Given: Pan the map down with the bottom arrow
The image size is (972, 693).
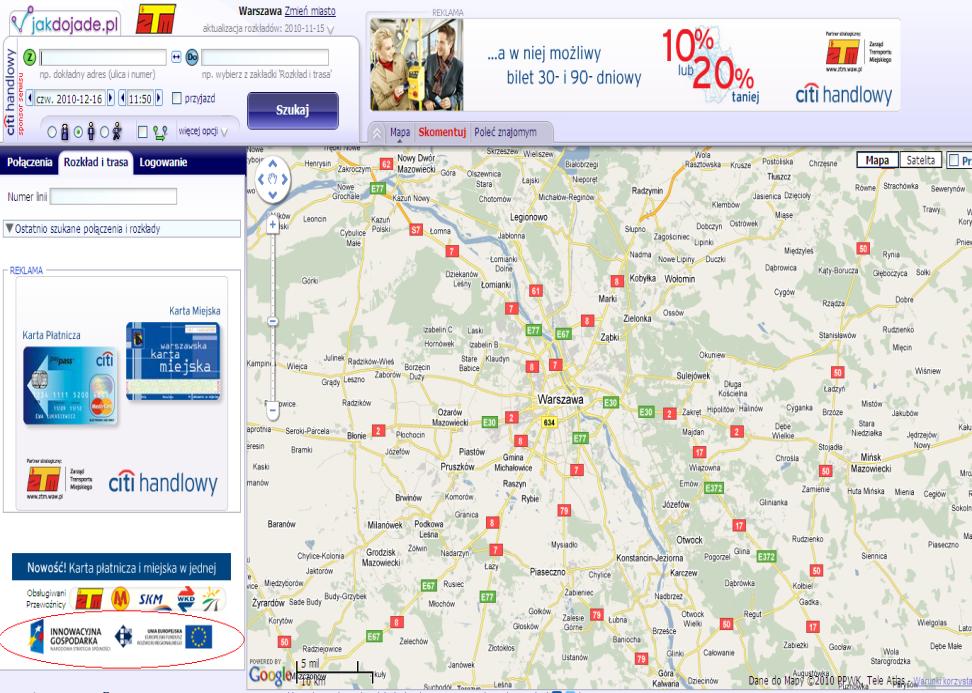Looking at the screenshot, I should click(x=273, y=194).
